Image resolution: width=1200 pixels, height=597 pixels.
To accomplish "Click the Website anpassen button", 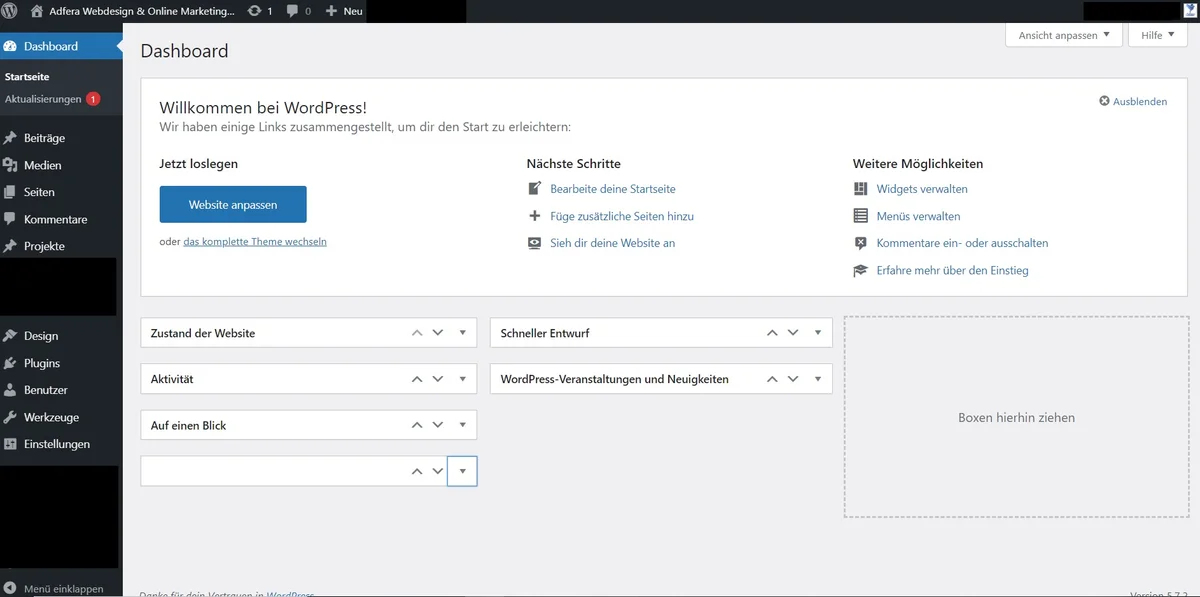I will point(232,203).
